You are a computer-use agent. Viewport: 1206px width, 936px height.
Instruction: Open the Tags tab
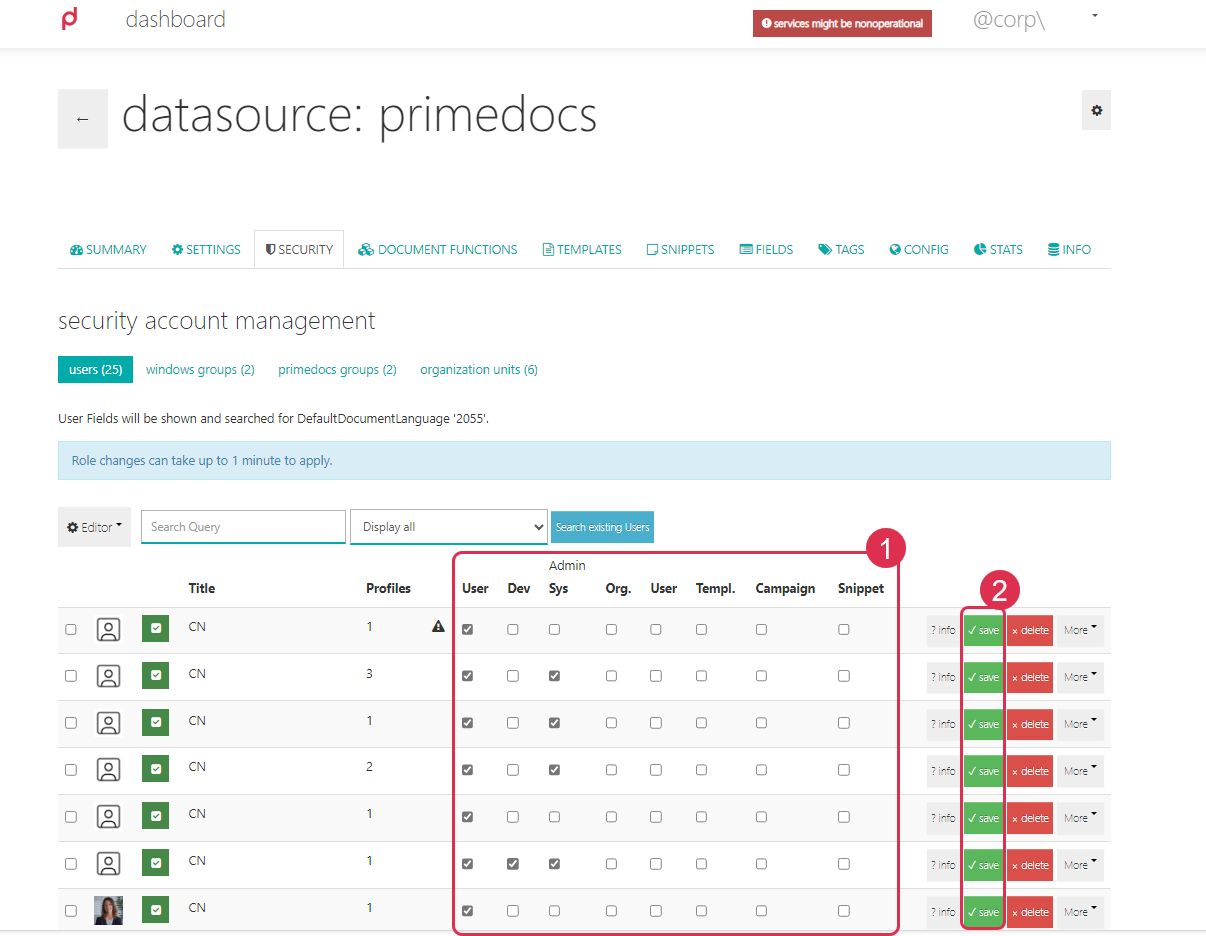point(841,250)
